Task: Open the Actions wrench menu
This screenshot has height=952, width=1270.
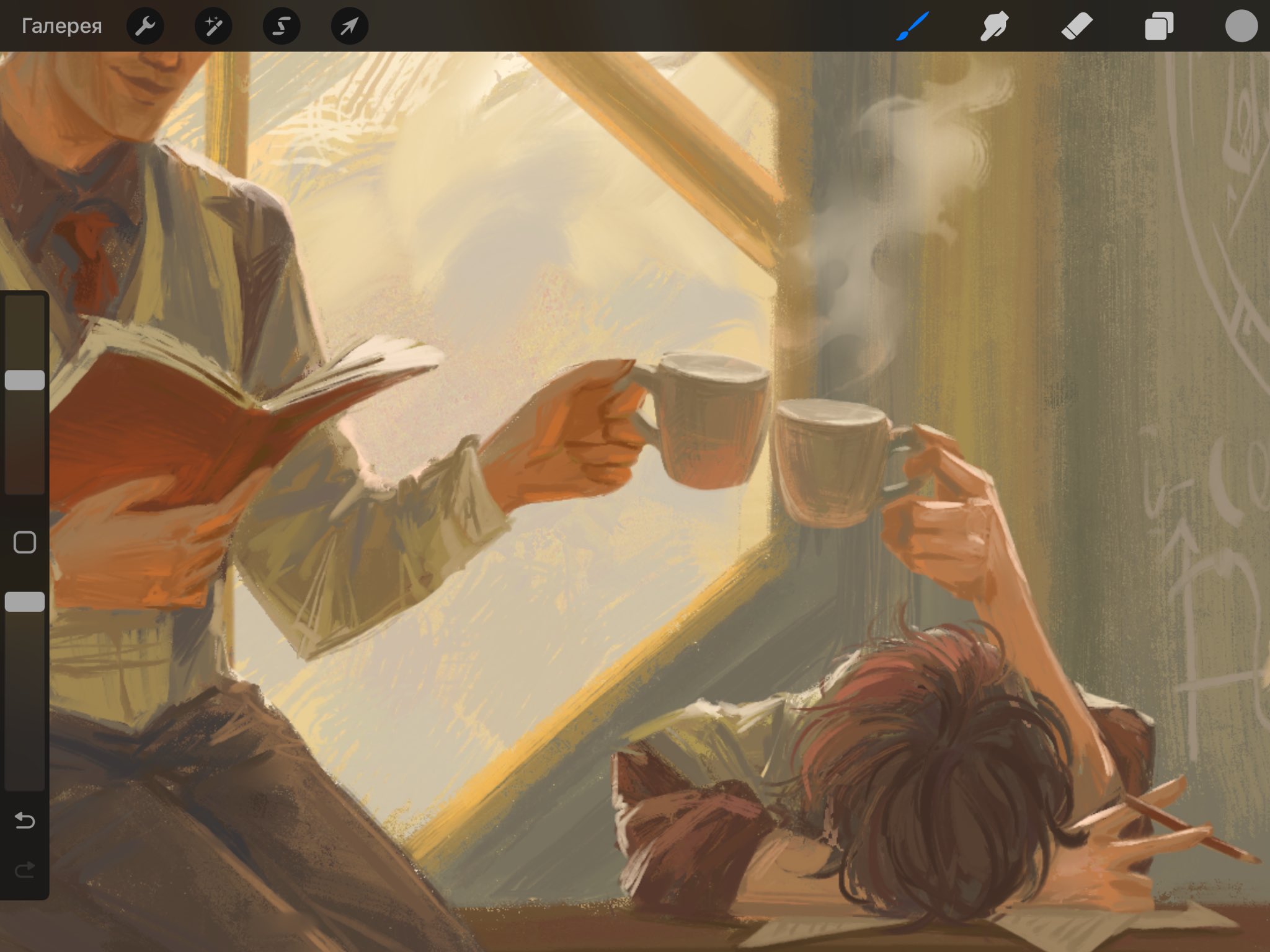Action: click(x=145, y=26)
